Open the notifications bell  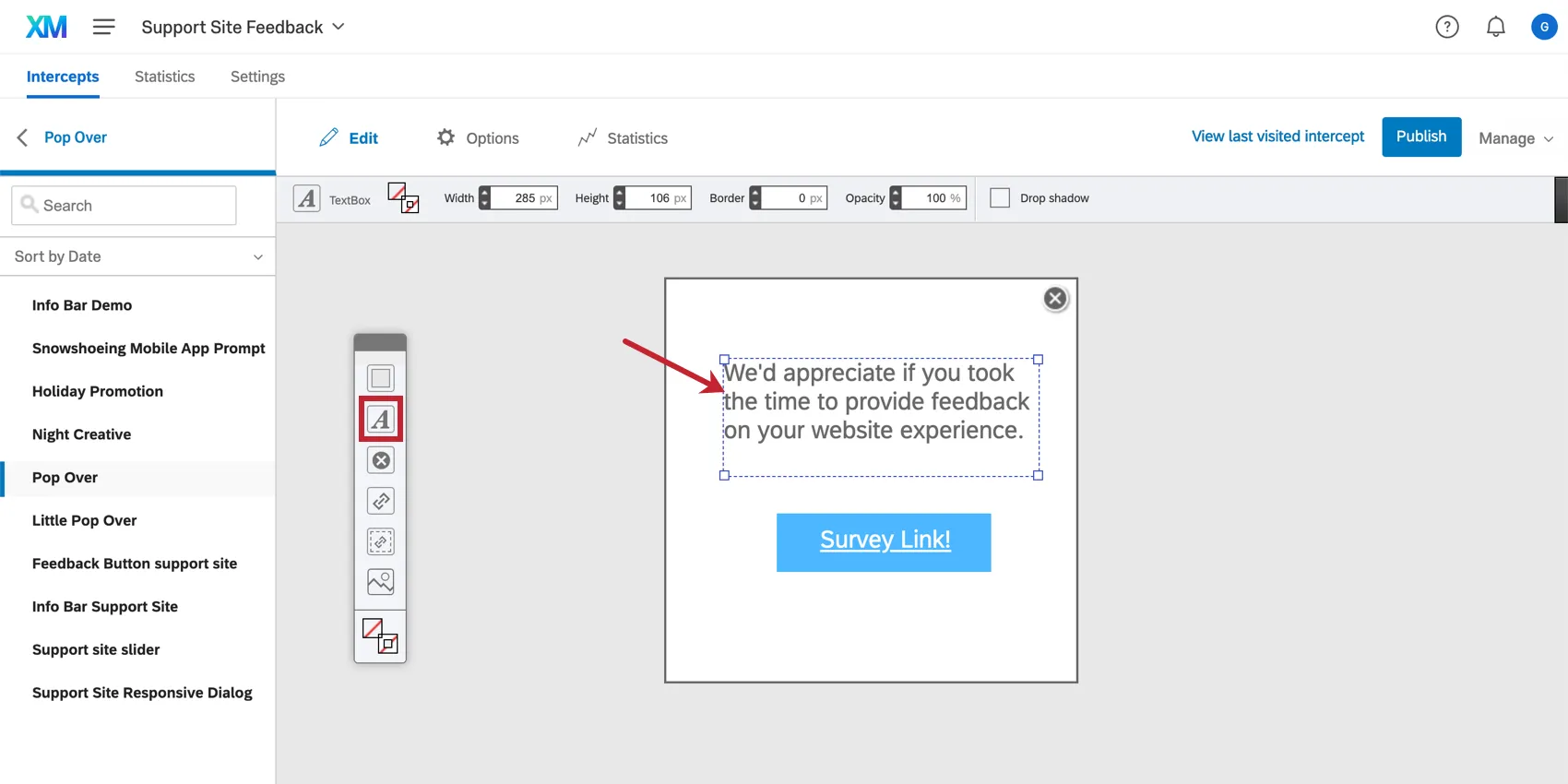[x=1495, y=27]
